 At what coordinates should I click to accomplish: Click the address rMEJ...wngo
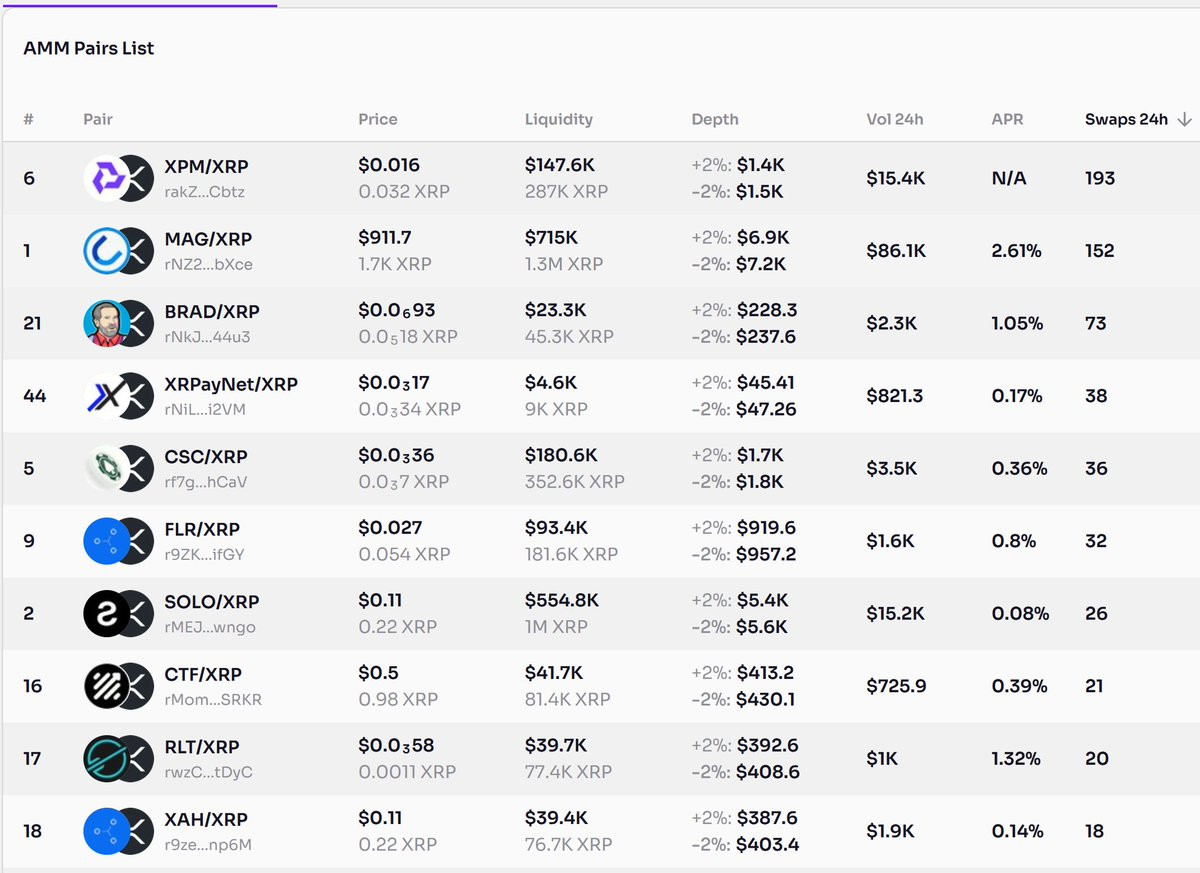click(210, 627)
